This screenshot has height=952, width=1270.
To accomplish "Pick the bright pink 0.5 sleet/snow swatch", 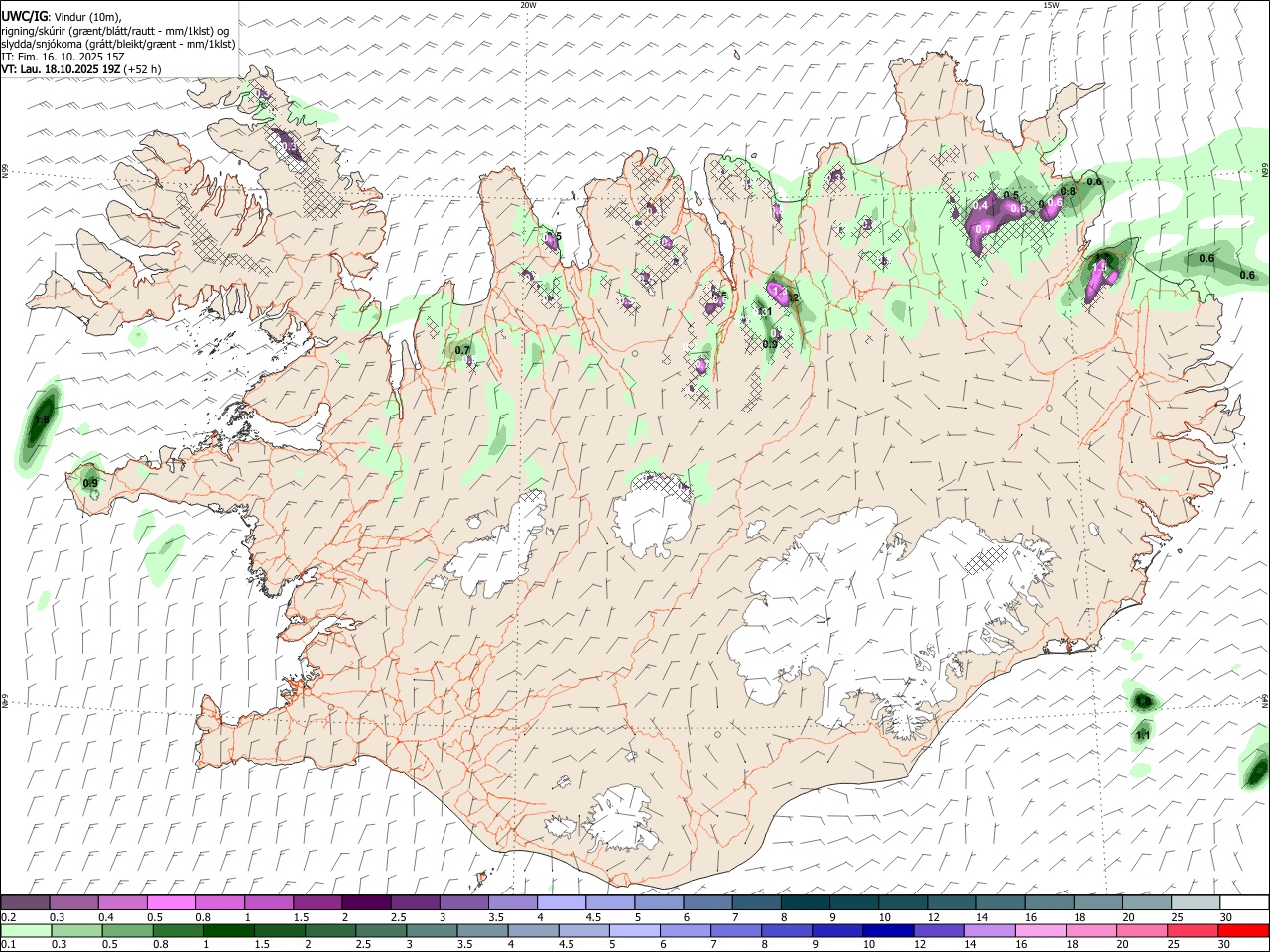I will coord(172,902).
